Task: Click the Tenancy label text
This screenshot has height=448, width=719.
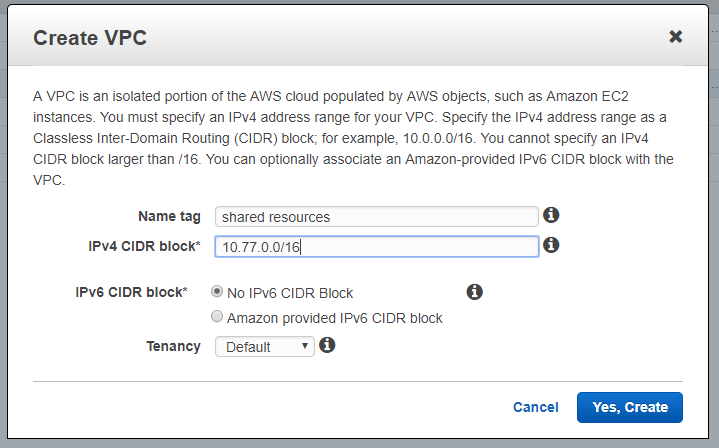Action: point(174,346)
